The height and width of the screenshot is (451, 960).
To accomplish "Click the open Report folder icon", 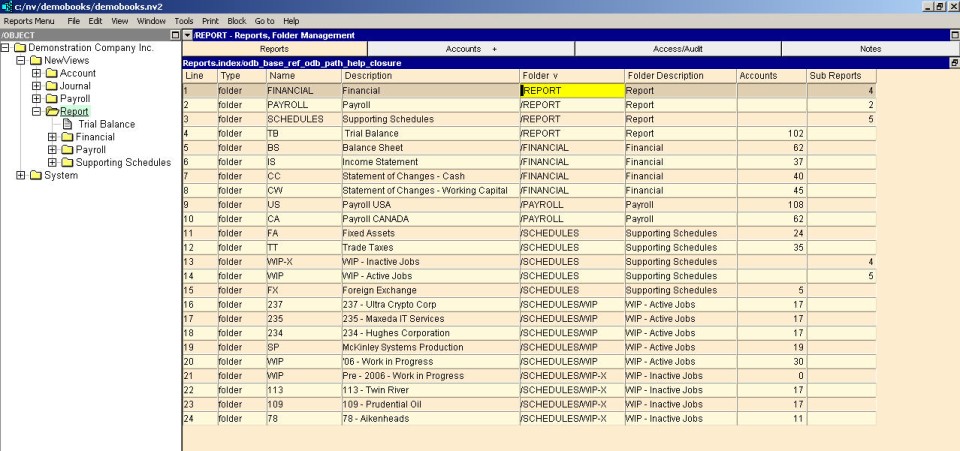I will tap(51, 112).
